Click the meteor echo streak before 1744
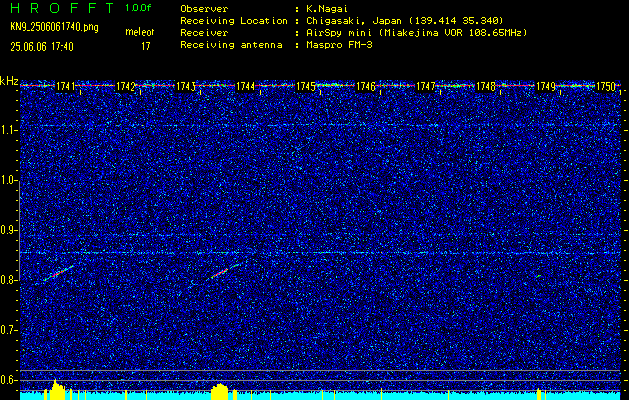Image resolution: width=629 pixels, height=400 pixels. [x=225, y=271]
